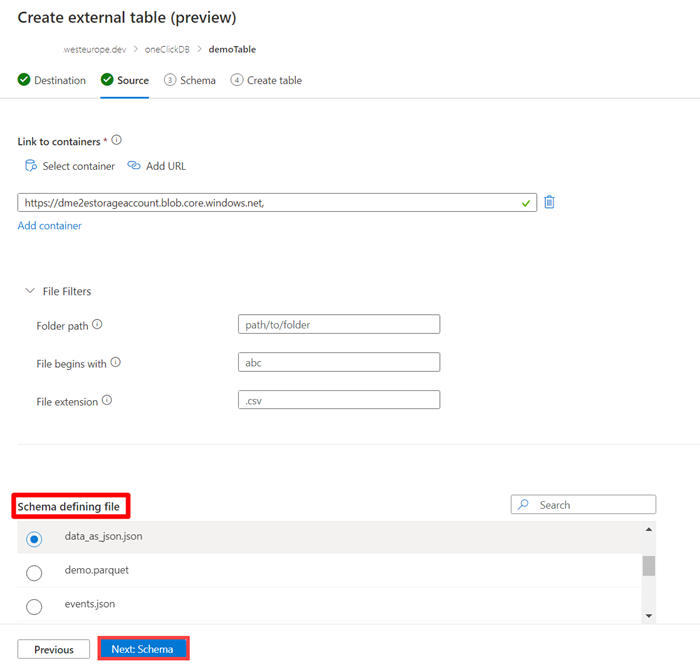This screenshot has height=668, width=700.
Task: Select the data_as_json.json radio button
Action: click(34, 539)
